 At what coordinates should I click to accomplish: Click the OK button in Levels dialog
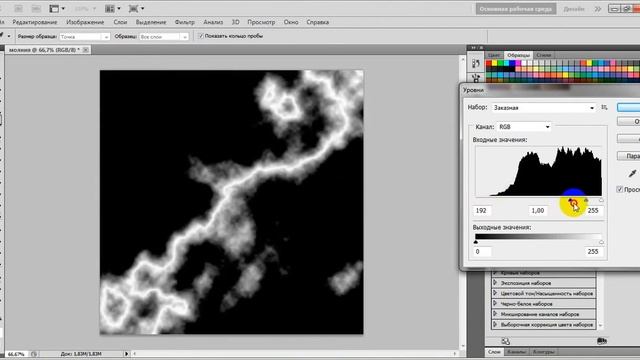click(629, 107)
